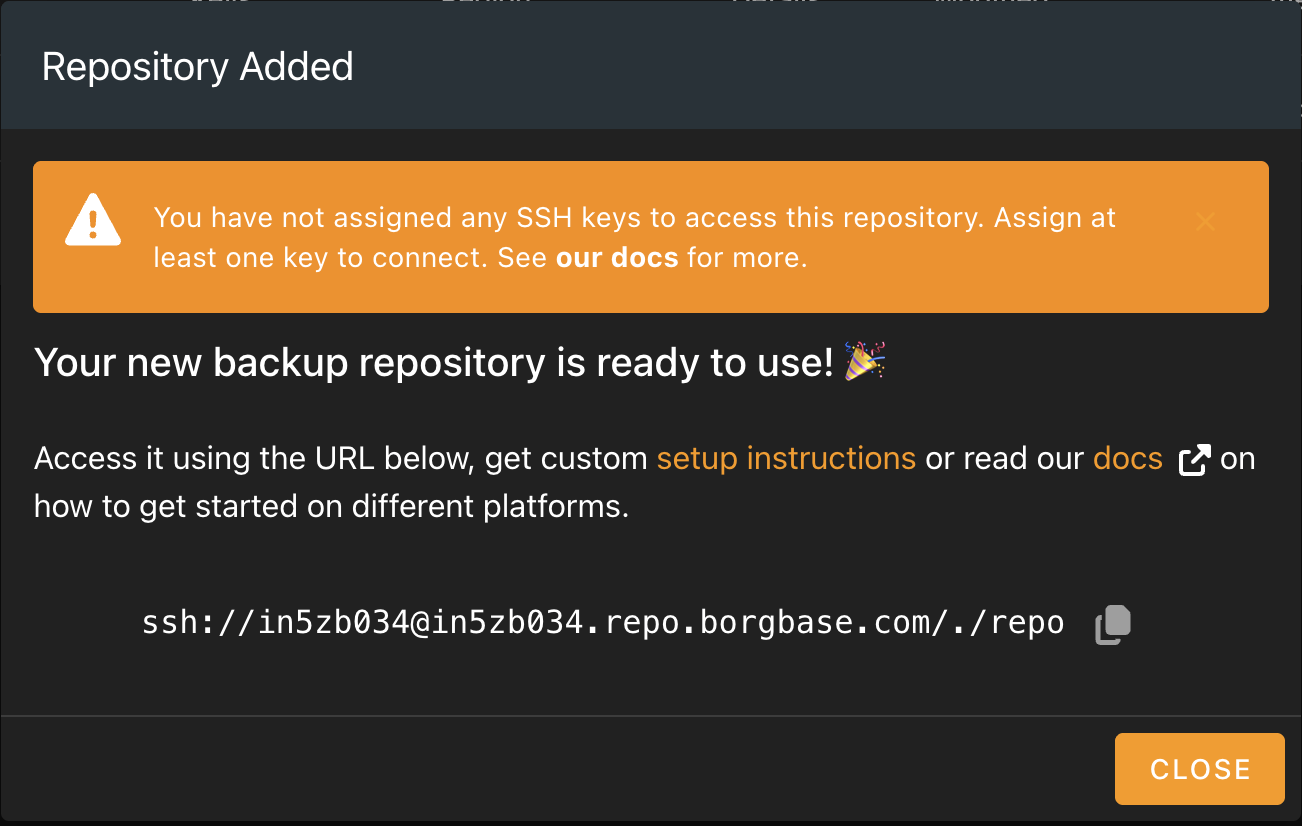The height and width of the screenshot is (826, 1302).
Task: Click the backup repository ready heading
Action: click(x=420, y=362)
